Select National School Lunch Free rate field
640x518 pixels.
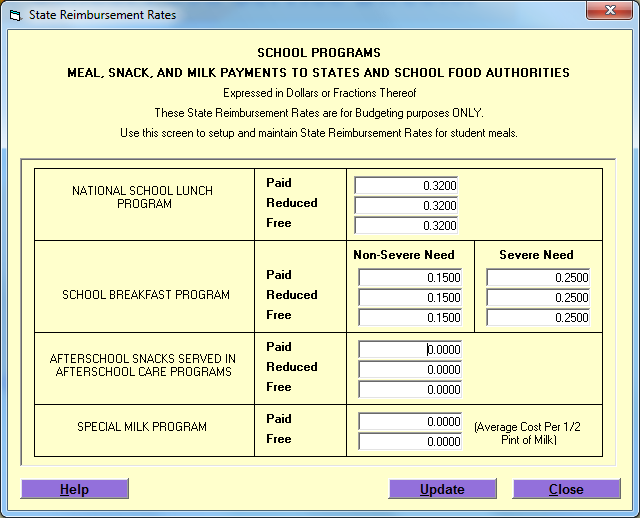(x=406, y=226)
